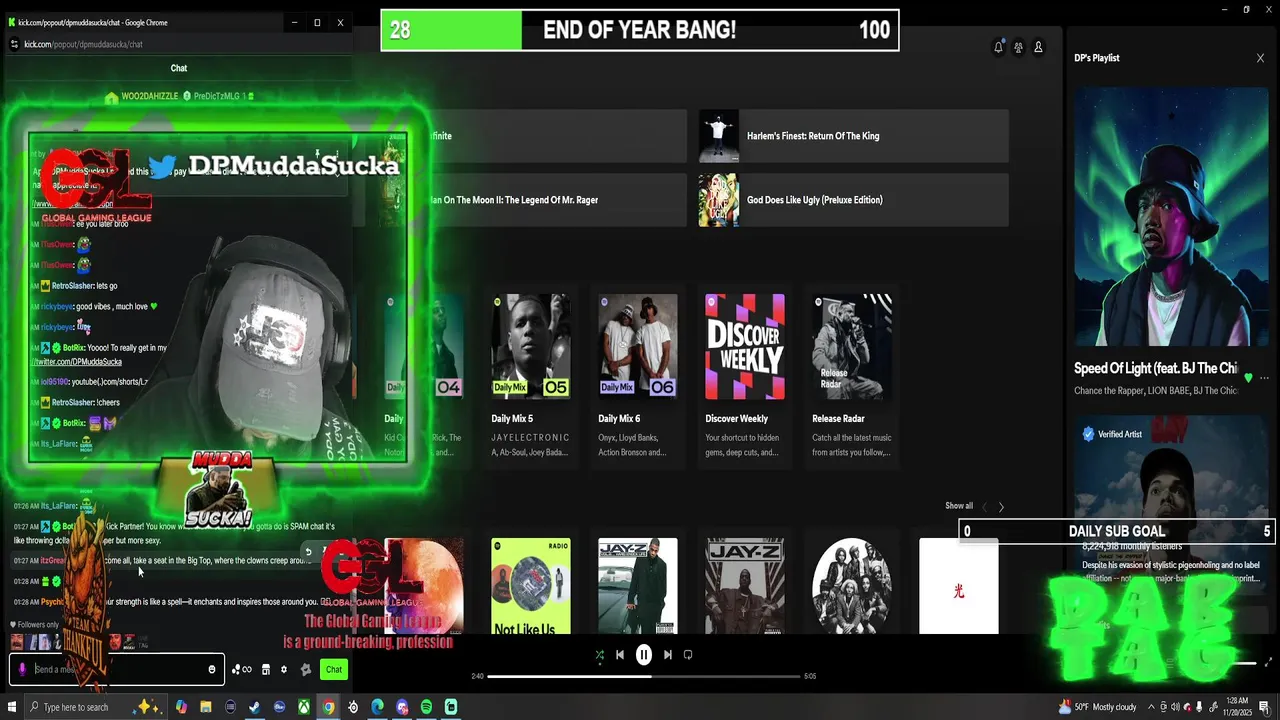Open the Friend Activity people icon

click(x=1018, y=47)
